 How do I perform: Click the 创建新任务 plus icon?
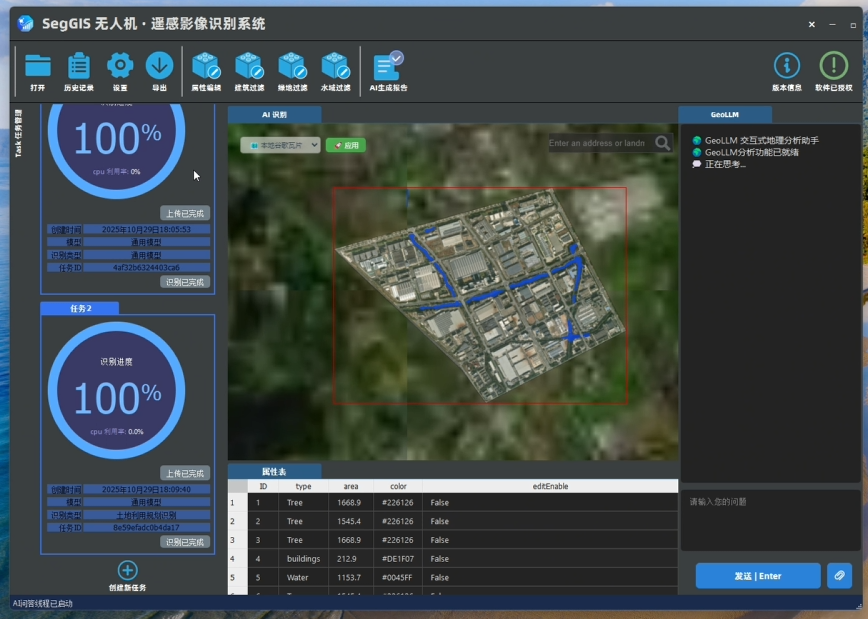pos(127,570)
